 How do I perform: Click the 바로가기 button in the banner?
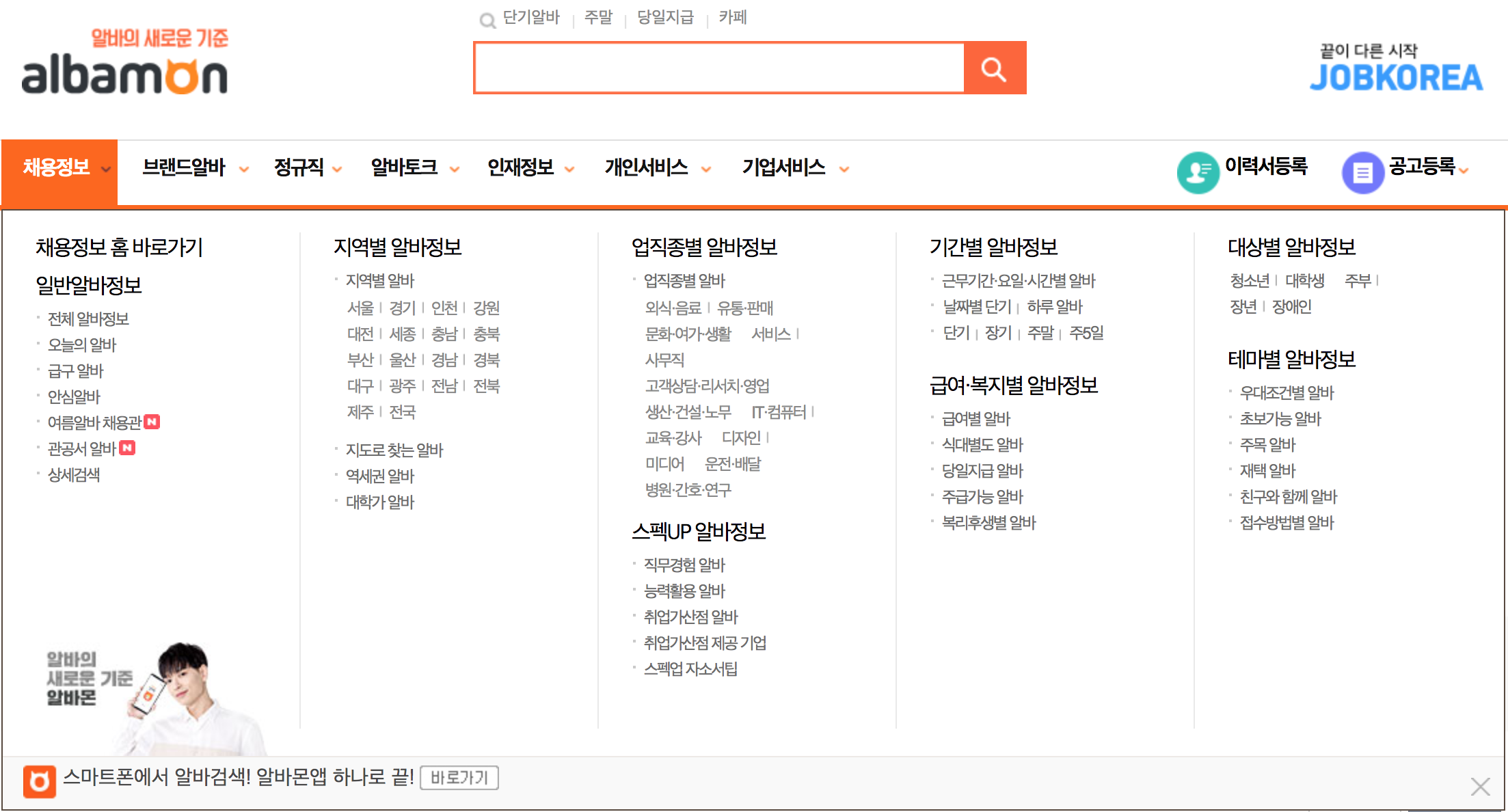pos(459,778)
